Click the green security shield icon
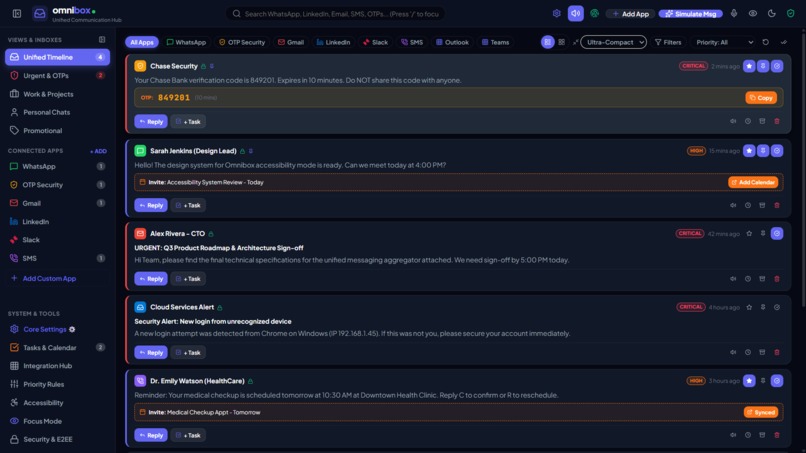Image resolution: width=806 pixels, height=453 pixels. 791,13
